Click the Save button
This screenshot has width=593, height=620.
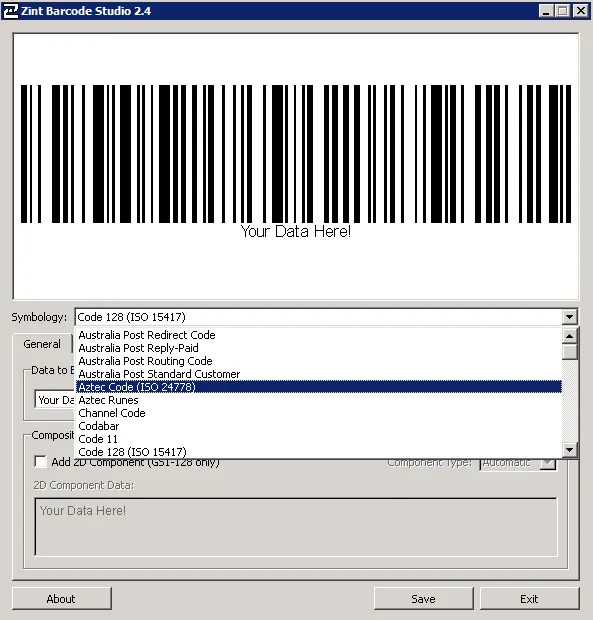(x=423, y=599)
